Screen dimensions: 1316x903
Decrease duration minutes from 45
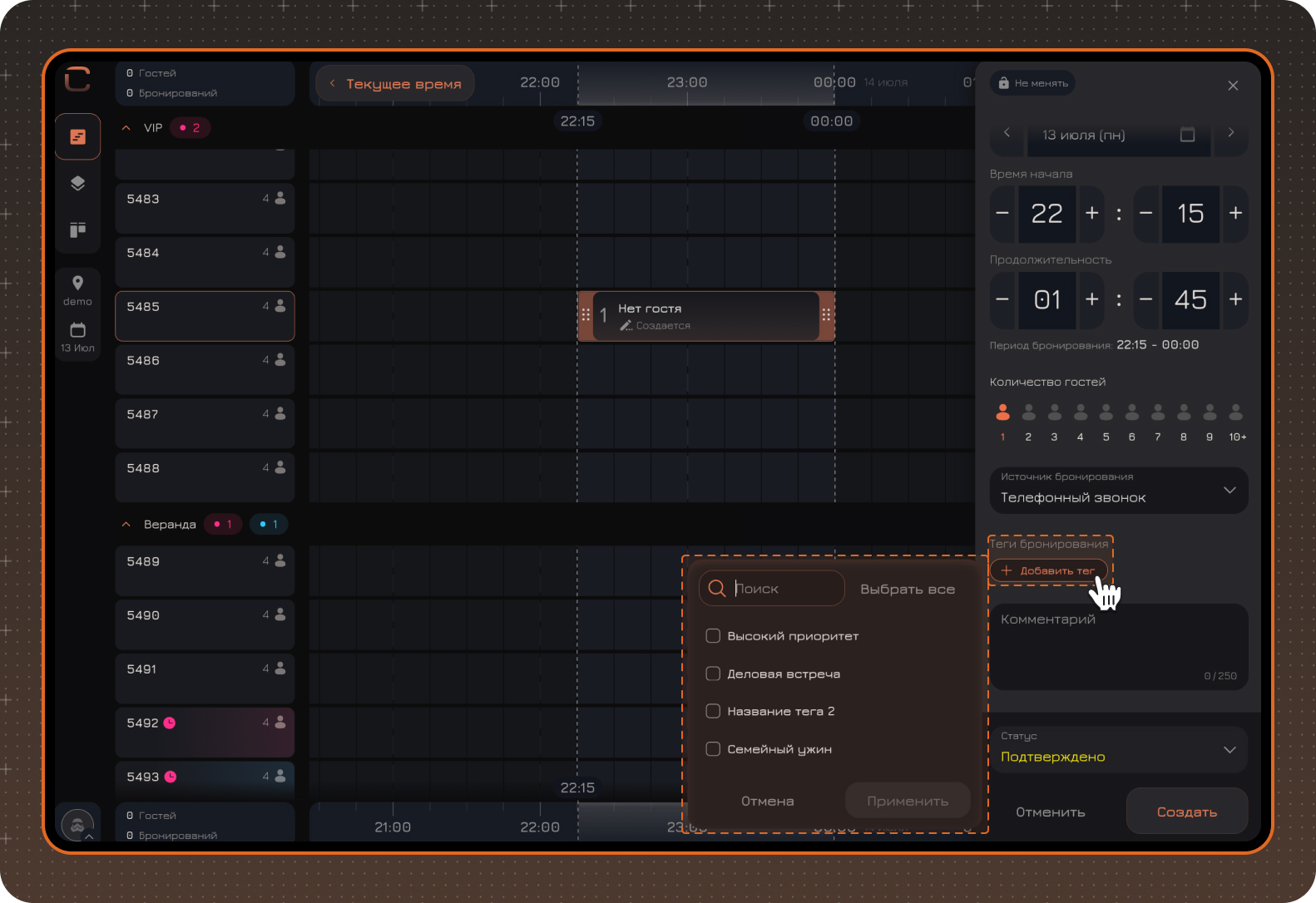(x=1146, y=299)
